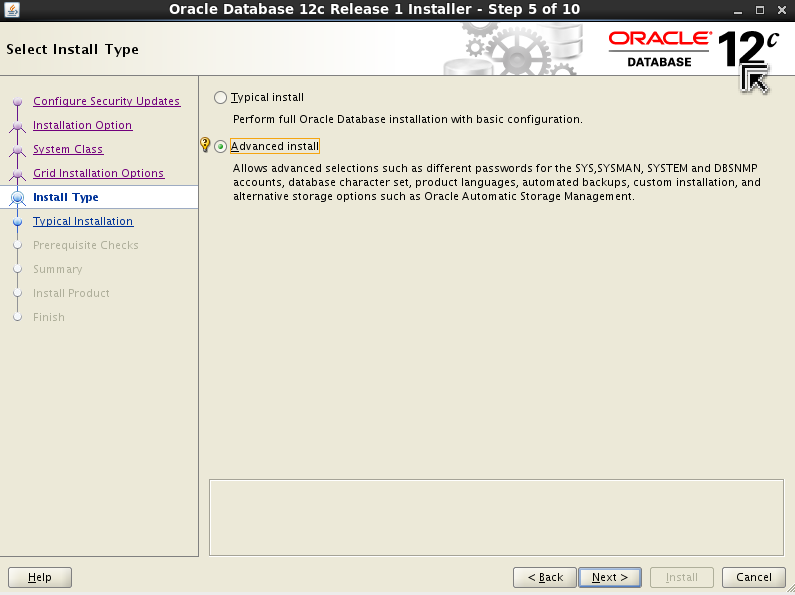
Task: Click the empty message area panel
Action: [x=496, y=517]
